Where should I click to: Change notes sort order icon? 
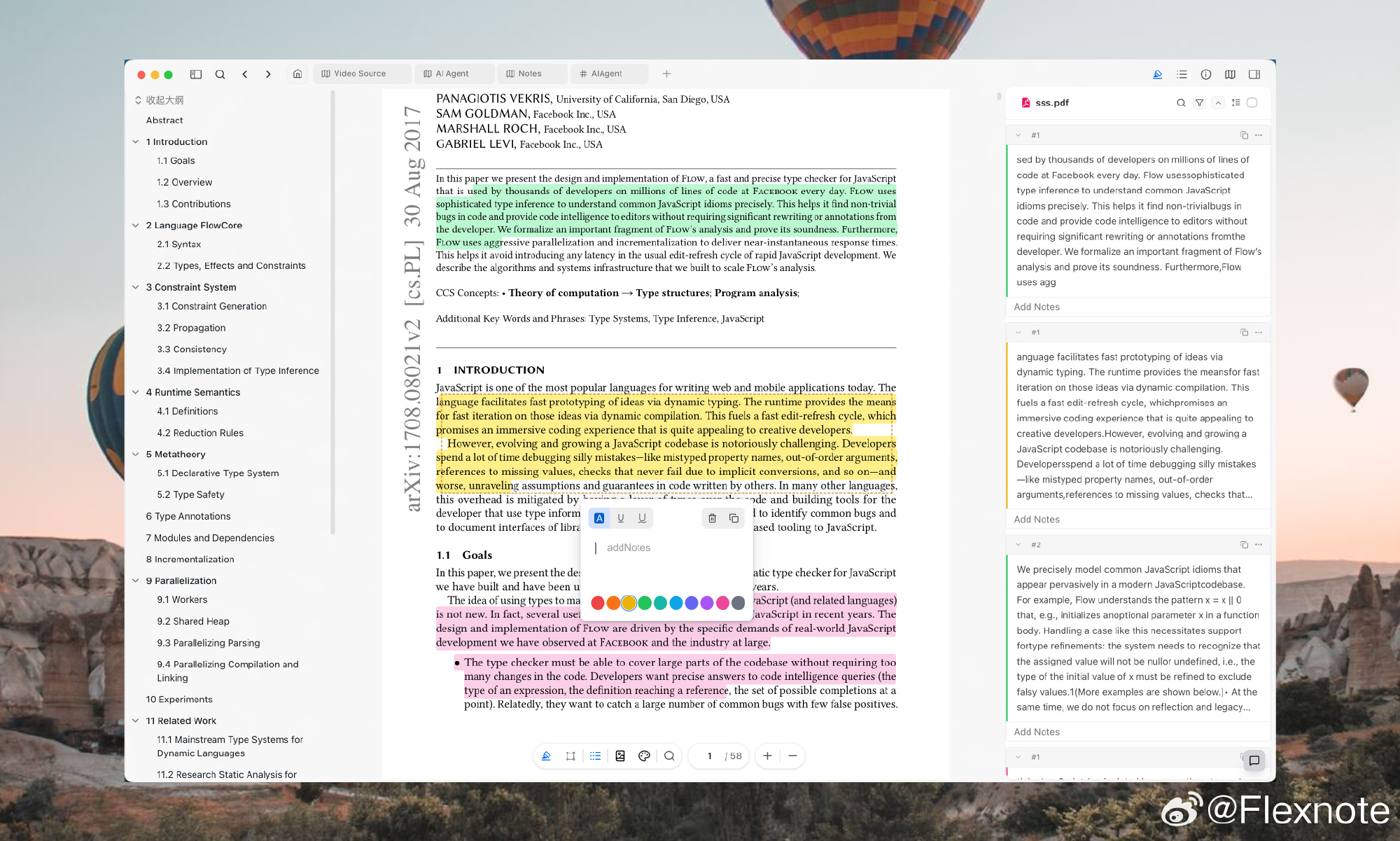click(x=1236, y=103)
